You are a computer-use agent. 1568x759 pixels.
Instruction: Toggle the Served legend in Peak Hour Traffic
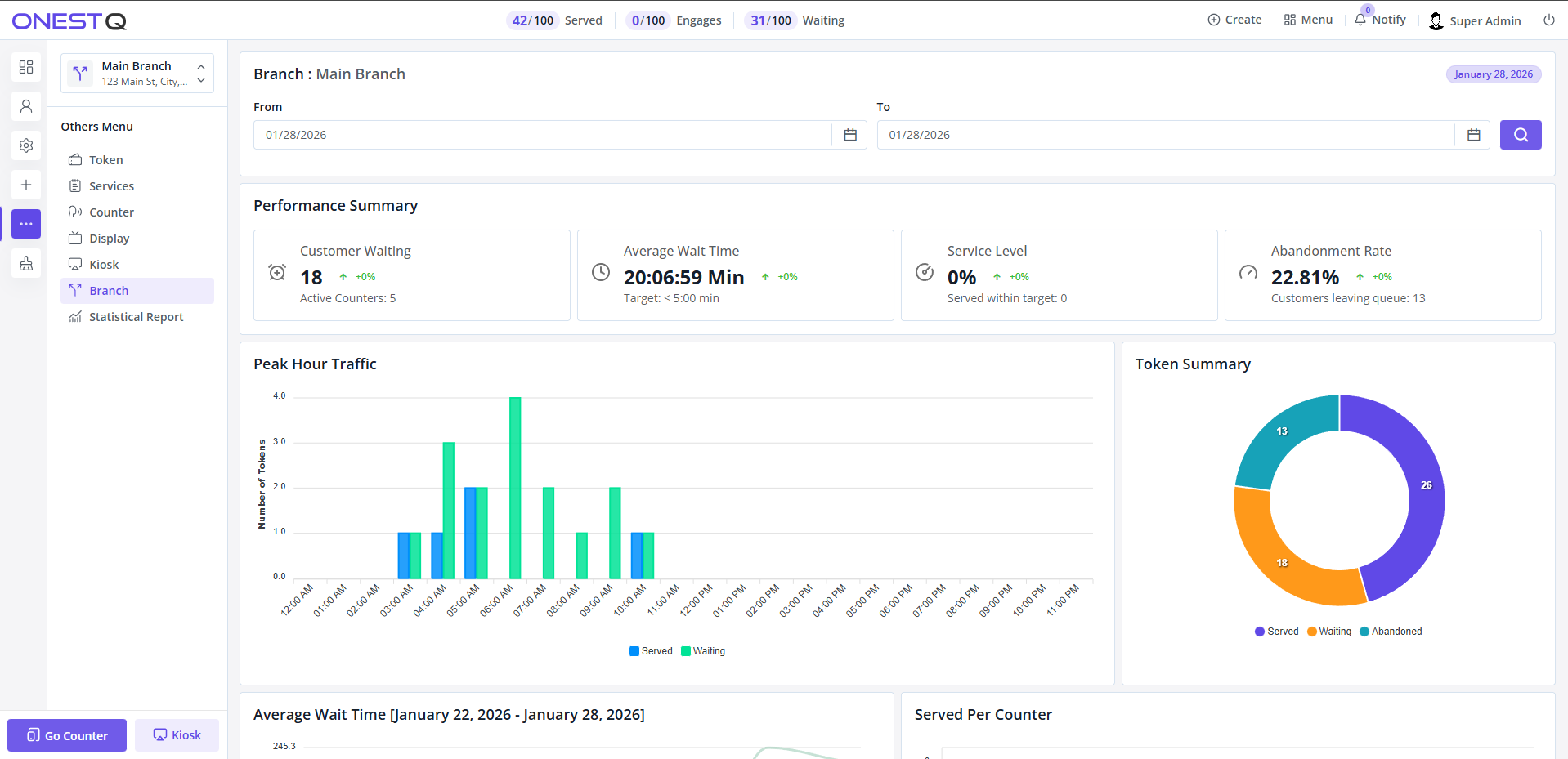(x=651, y=651)
